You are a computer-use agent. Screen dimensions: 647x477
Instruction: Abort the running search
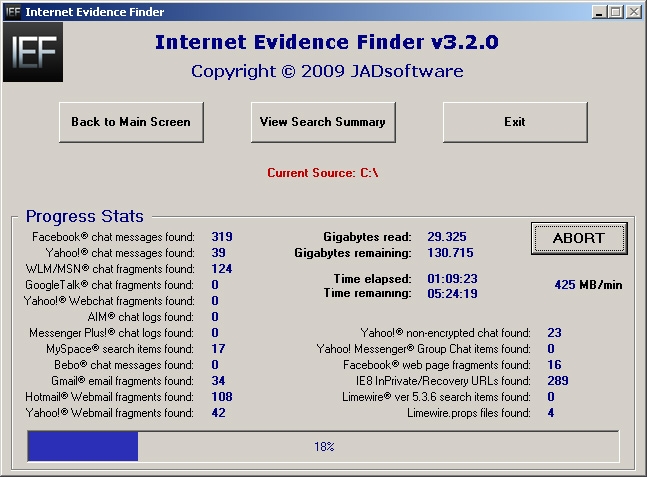[x=579, y=238]
